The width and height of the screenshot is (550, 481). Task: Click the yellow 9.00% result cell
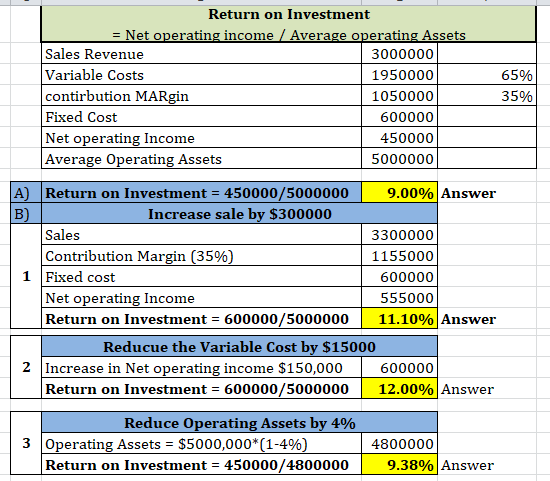pos(400,192)
